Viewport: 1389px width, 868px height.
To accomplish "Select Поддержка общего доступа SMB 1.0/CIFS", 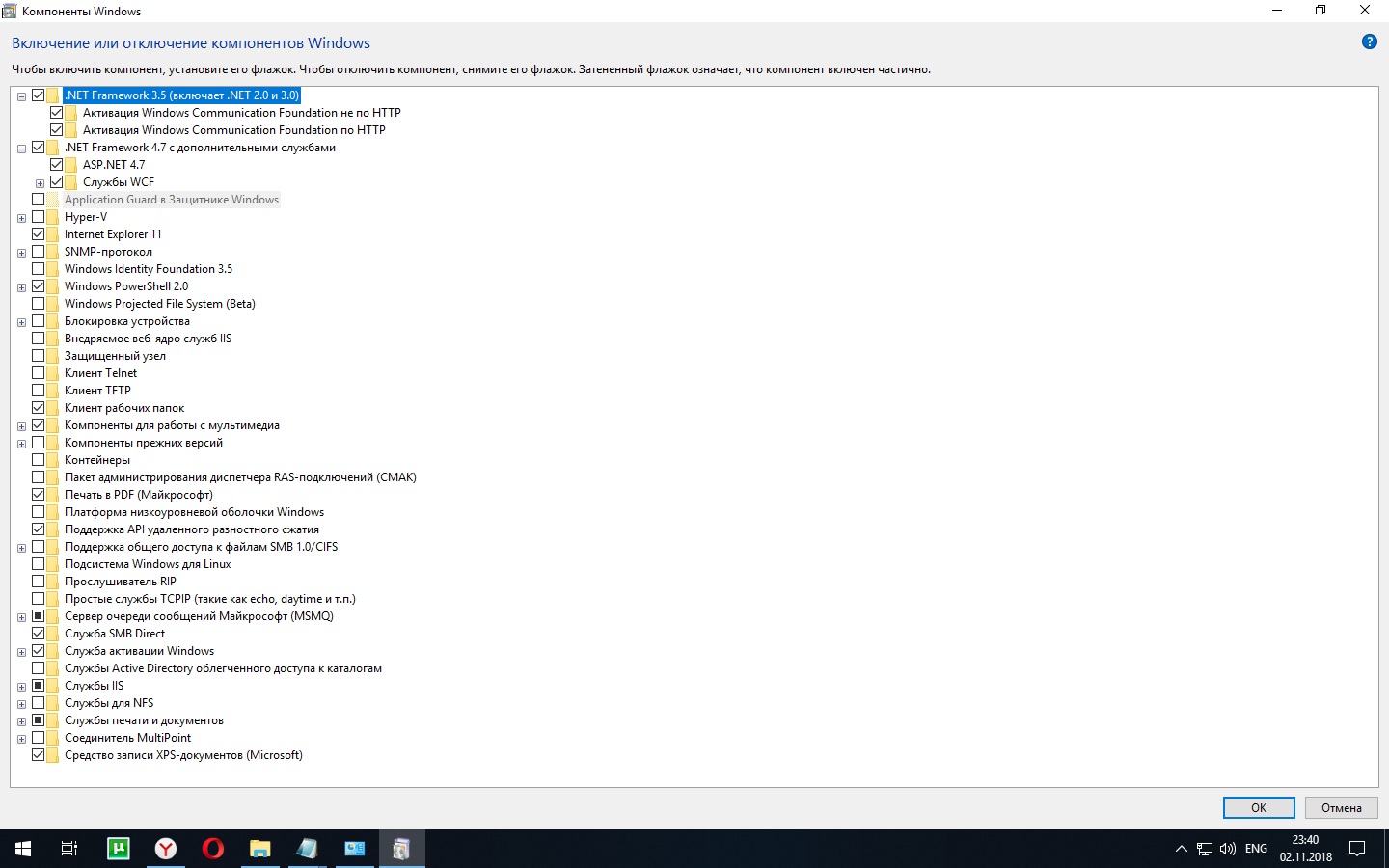I will [202, 547].
